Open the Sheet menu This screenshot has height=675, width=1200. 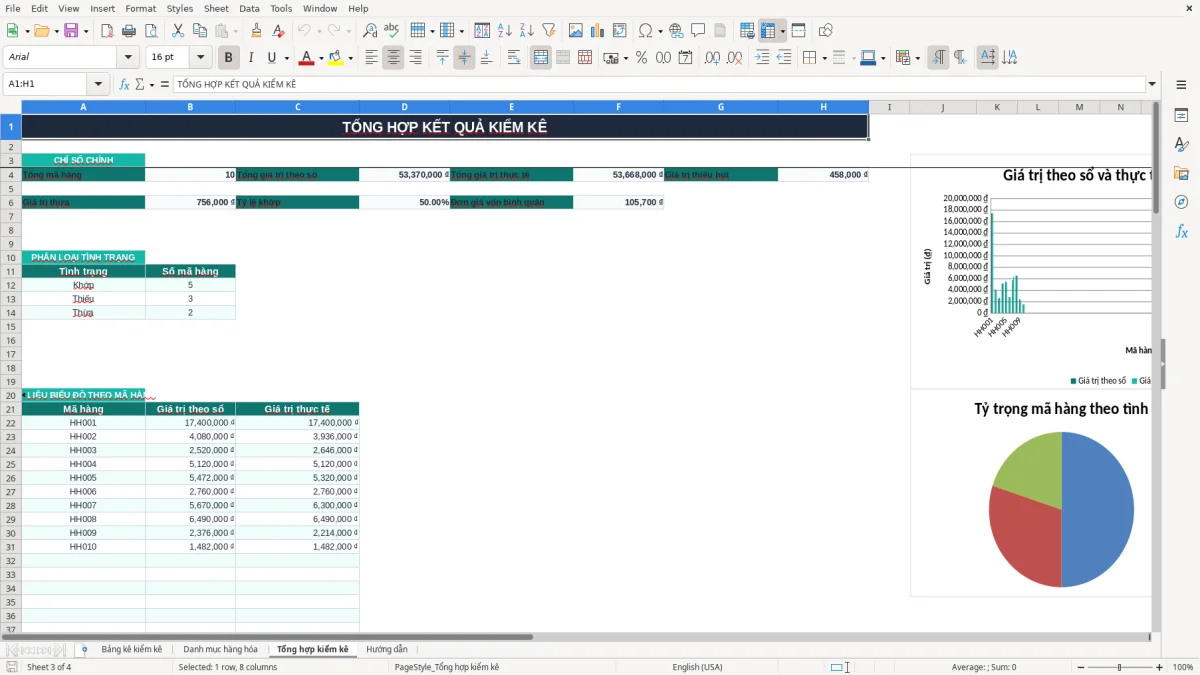click(x=216, y=8)
